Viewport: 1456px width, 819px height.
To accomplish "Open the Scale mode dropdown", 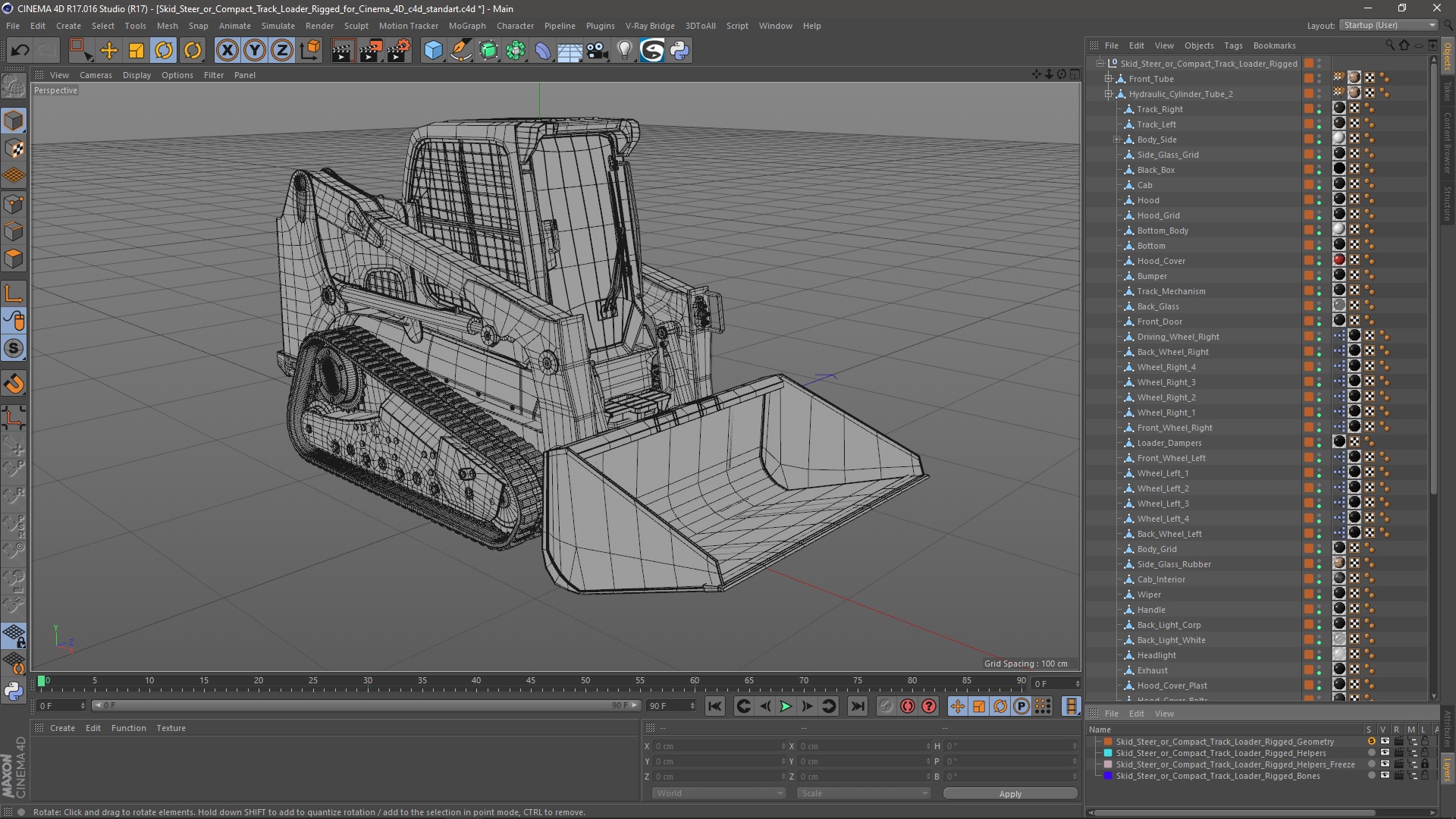I will pyautogui.click(x=864, y=793).
